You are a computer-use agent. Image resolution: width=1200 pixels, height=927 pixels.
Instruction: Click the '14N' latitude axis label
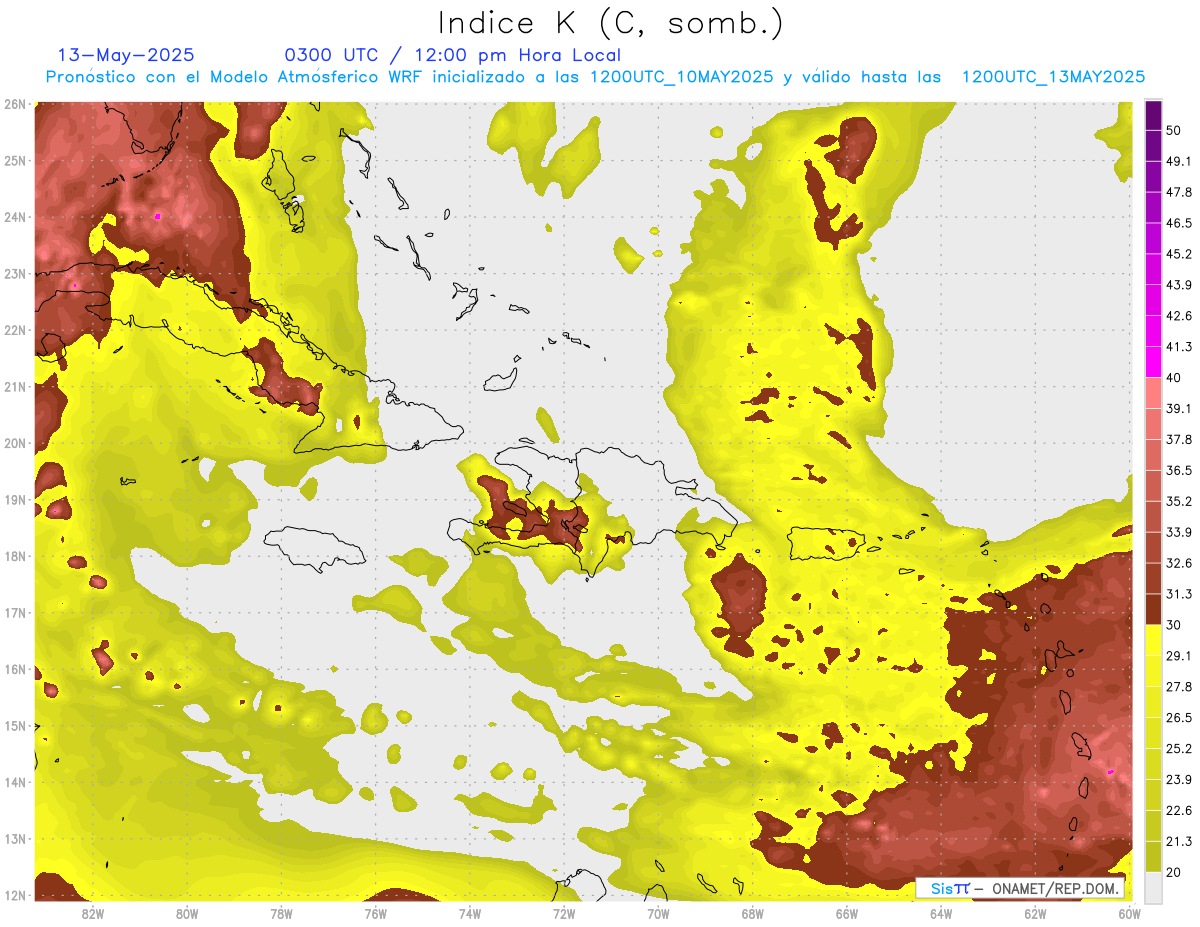click(x=15, y=782)
